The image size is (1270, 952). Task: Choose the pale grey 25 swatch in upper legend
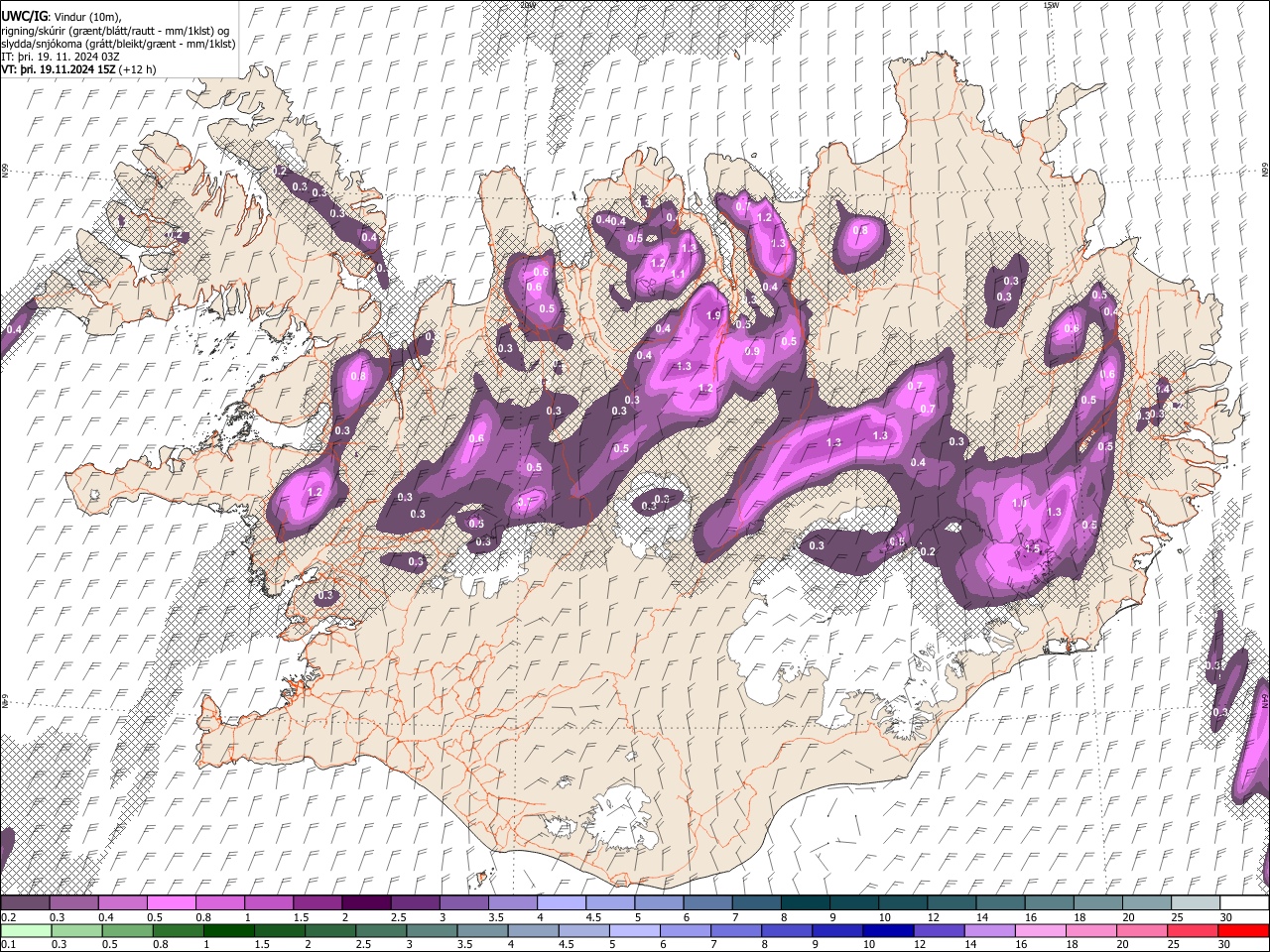[x=1197, y=902]
